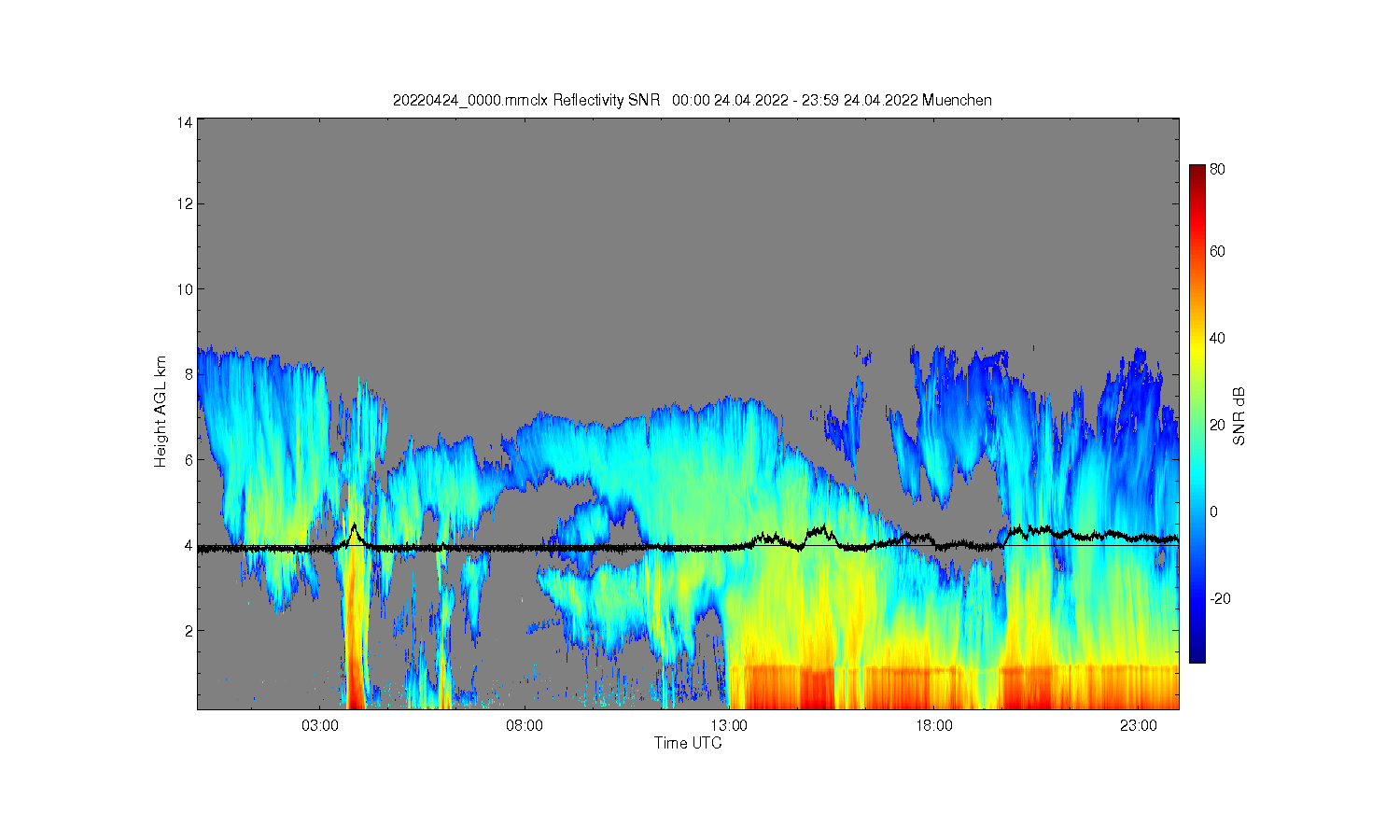The height and width of the screenshot is (840, 1400).
Task: Click the plot title text
Action: pyautogui.click(x=692, y=100)
